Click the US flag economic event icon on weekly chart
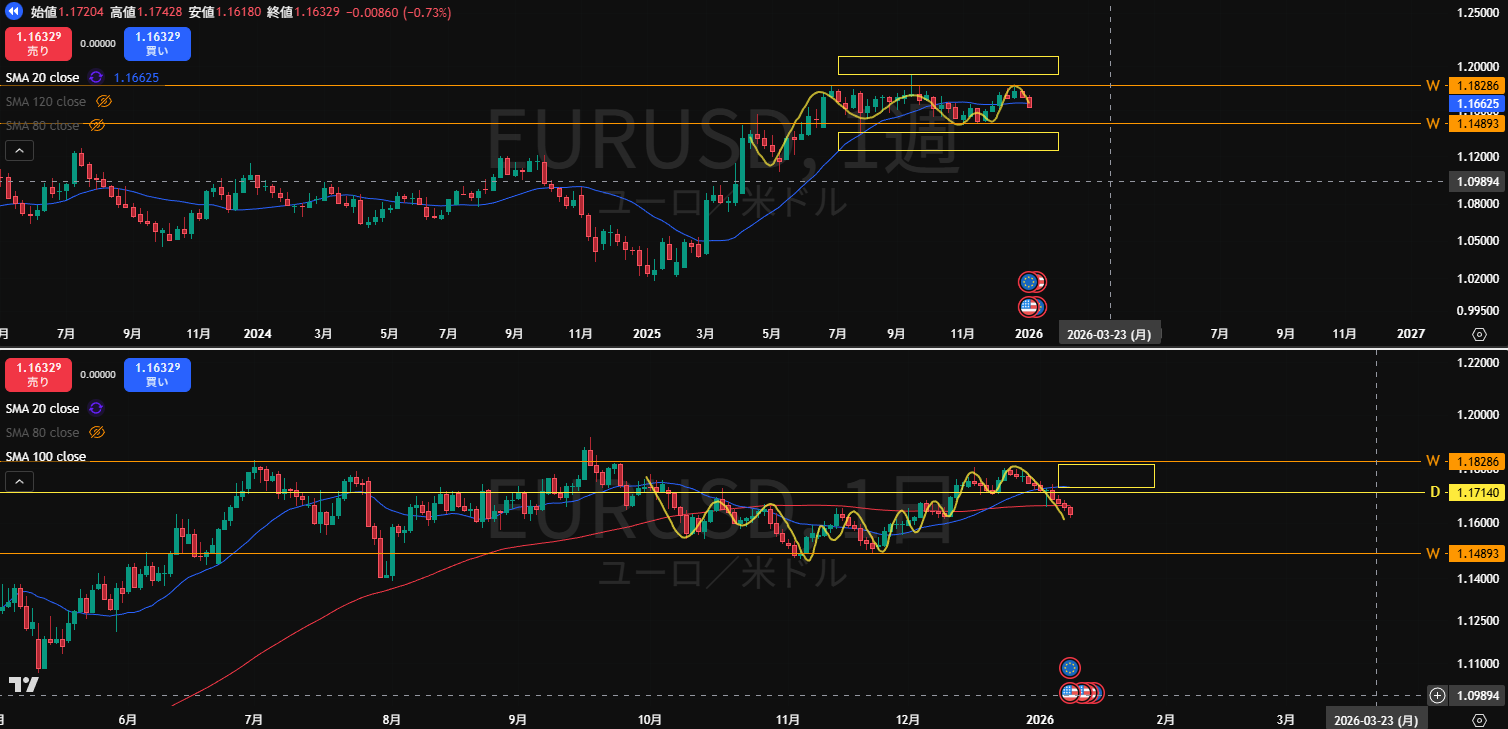The height and width of the screenshot is (729, 1508). (x=1029, y=307)
